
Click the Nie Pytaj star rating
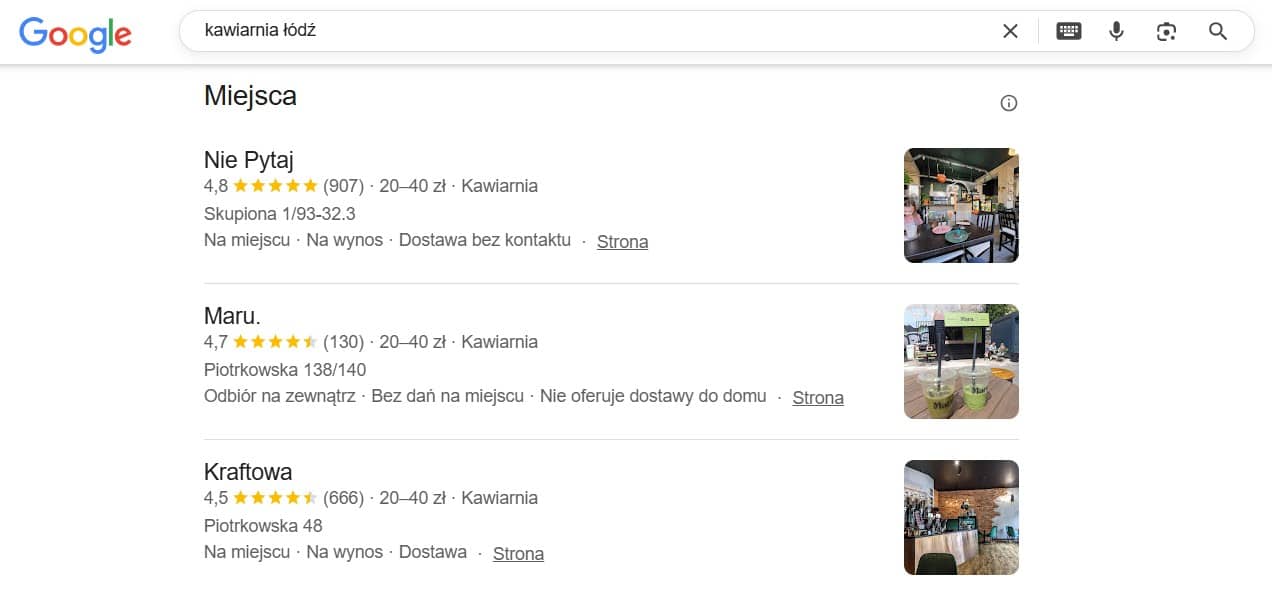pos(275,186)
